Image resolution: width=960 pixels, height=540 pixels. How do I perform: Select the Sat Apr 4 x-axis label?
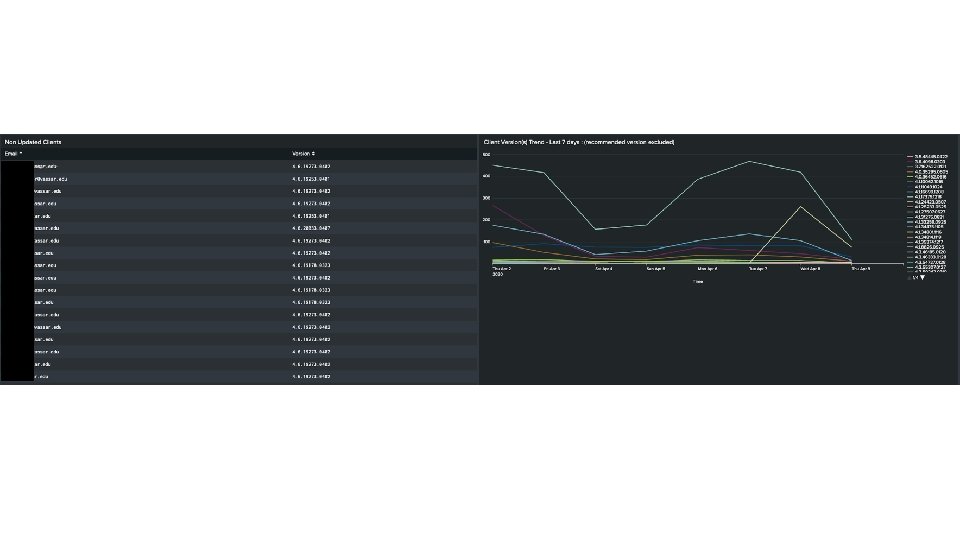603,269
